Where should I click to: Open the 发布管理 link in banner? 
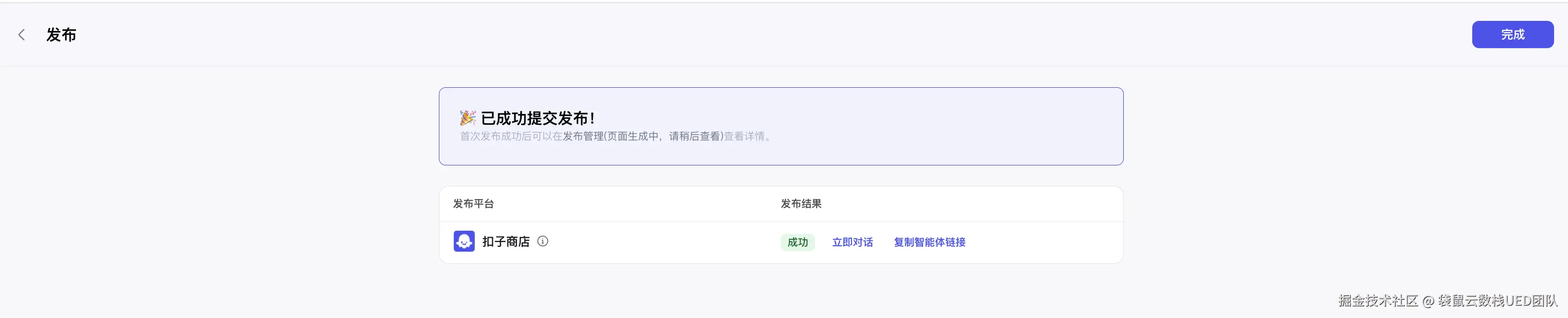click(x=583, y=137)
